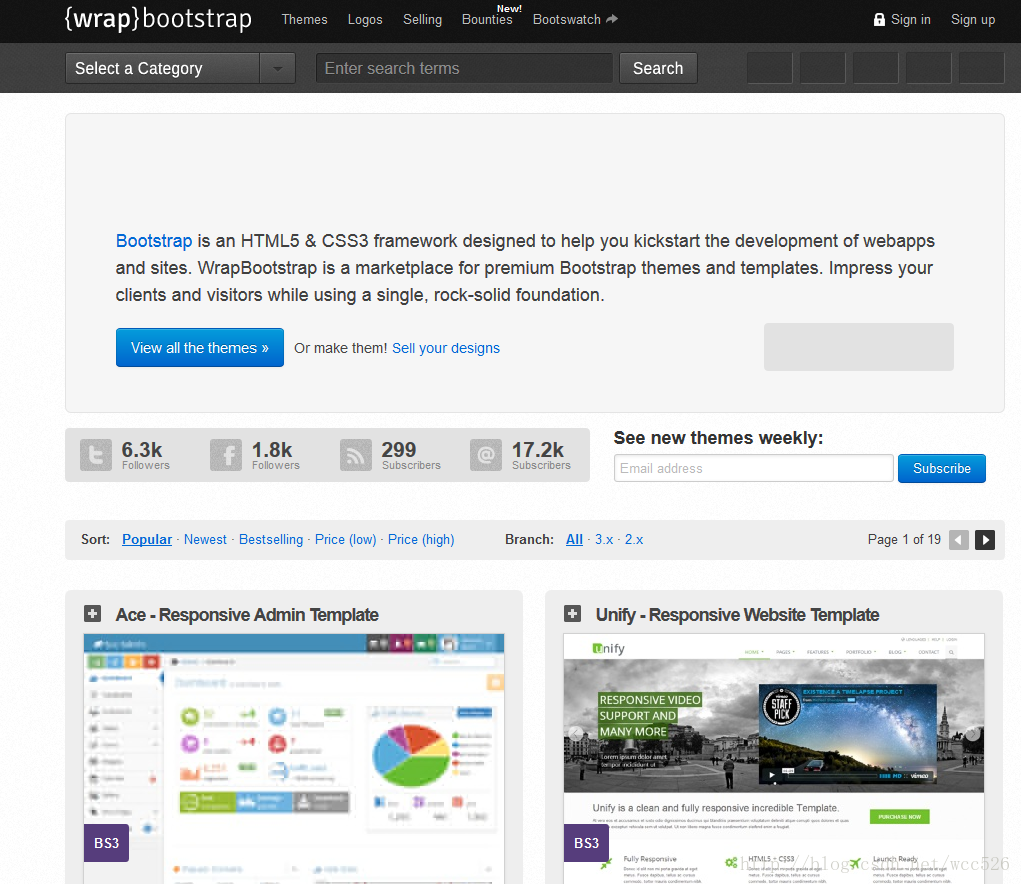This screenshot has width=1021, height=884.
Task: Click the lock icon beside Sign in
Action: click(879, 20)
